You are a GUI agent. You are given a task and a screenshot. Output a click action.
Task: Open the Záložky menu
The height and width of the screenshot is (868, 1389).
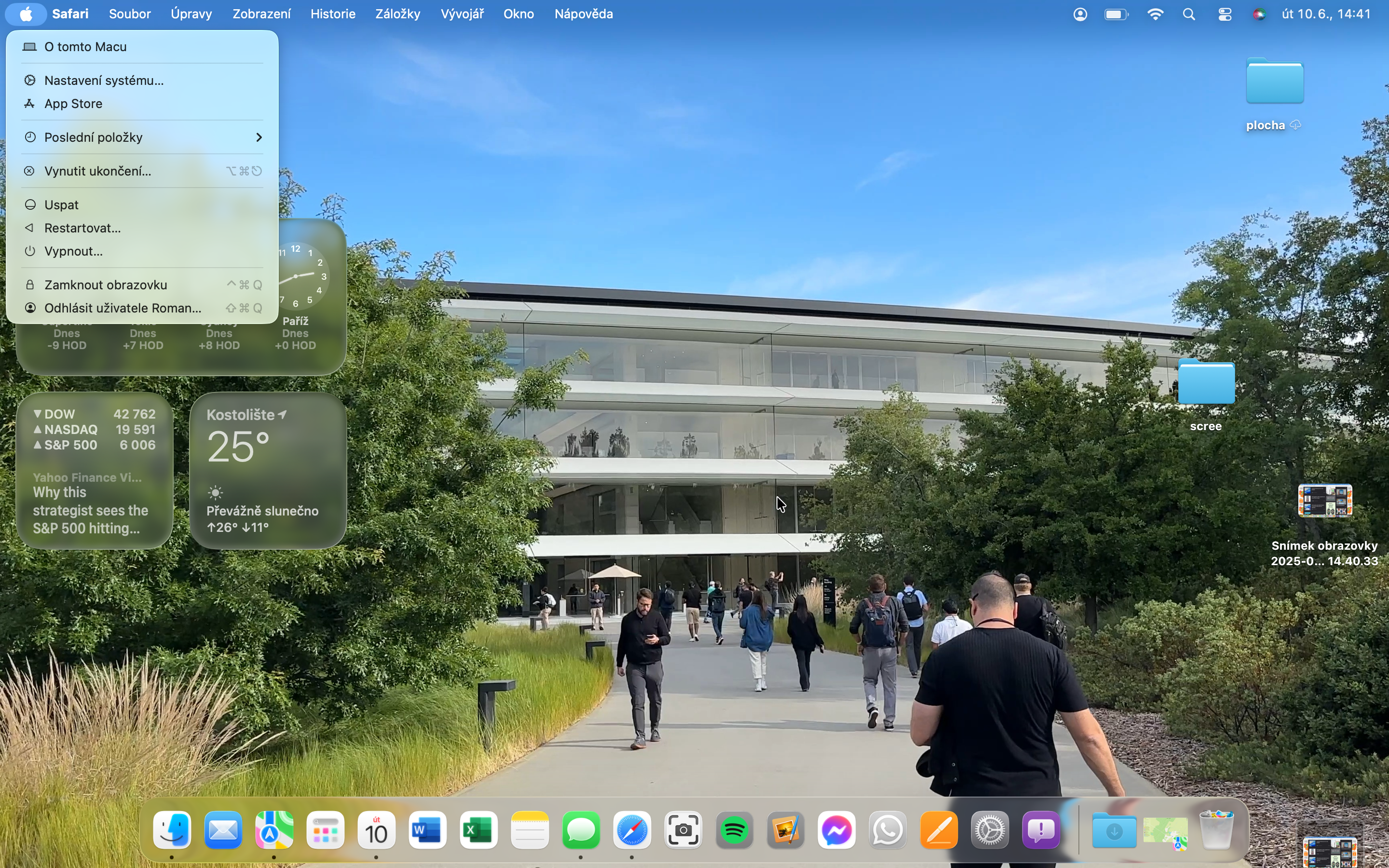coord(397,14)
